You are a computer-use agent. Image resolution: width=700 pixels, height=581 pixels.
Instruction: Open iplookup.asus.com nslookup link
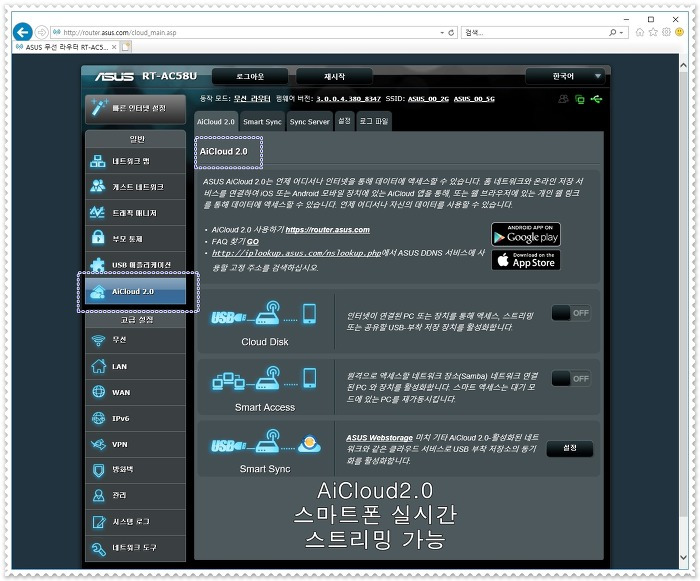[296, 253]
